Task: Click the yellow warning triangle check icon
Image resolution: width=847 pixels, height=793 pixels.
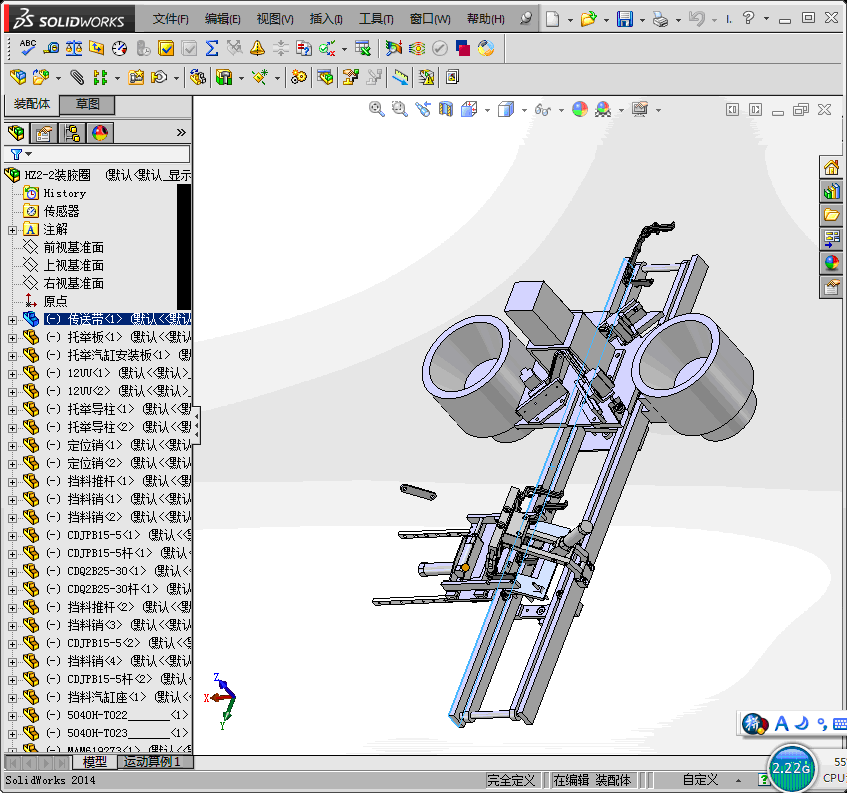Action: click(x=258, y=48)
